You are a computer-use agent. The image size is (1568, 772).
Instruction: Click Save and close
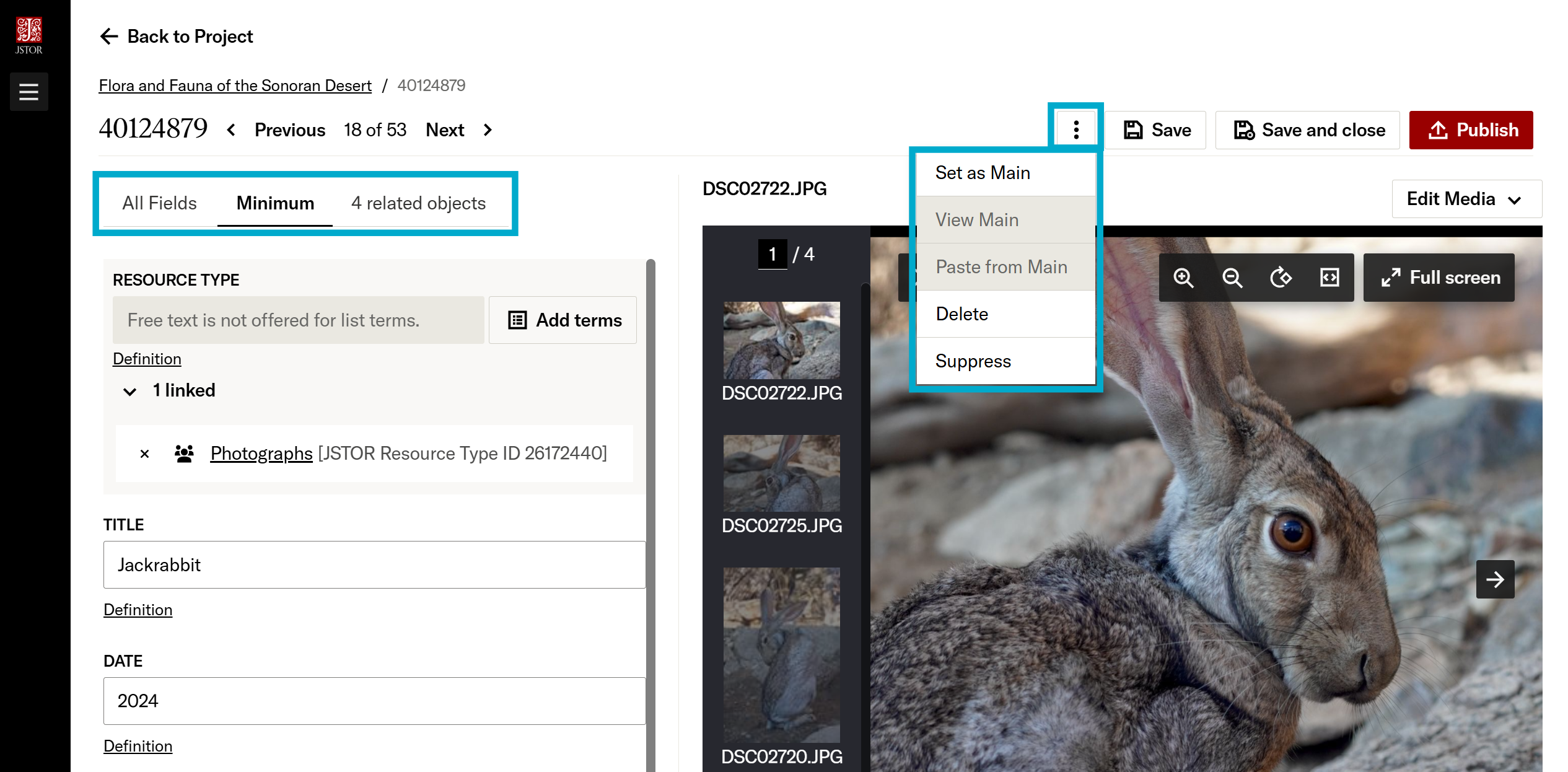click(1308, 130)
